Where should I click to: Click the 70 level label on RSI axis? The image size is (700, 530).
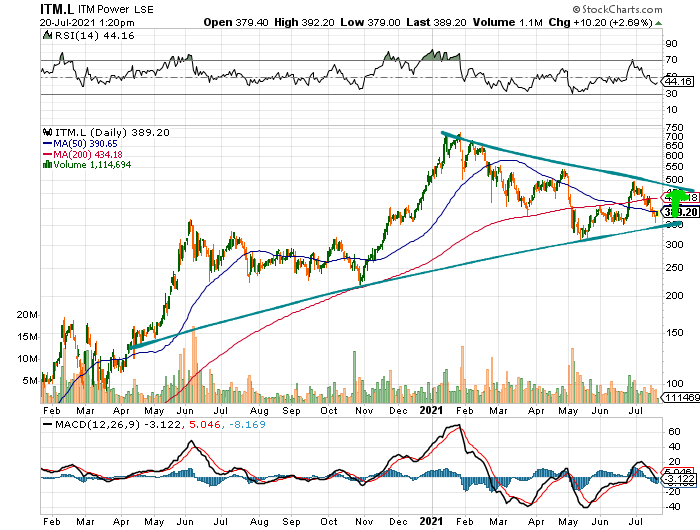click(x=671, y=60)
